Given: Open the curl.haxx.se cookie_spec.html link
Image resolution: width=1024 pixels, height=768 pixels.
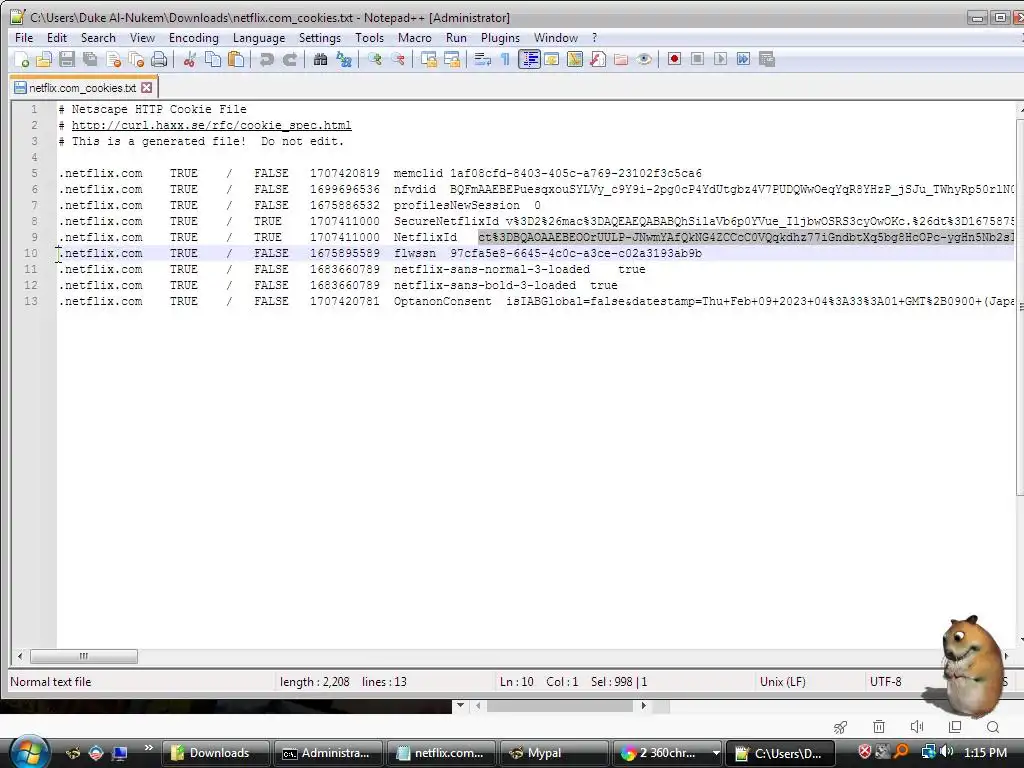Looking at the screenshot, I should click(212, 125).
